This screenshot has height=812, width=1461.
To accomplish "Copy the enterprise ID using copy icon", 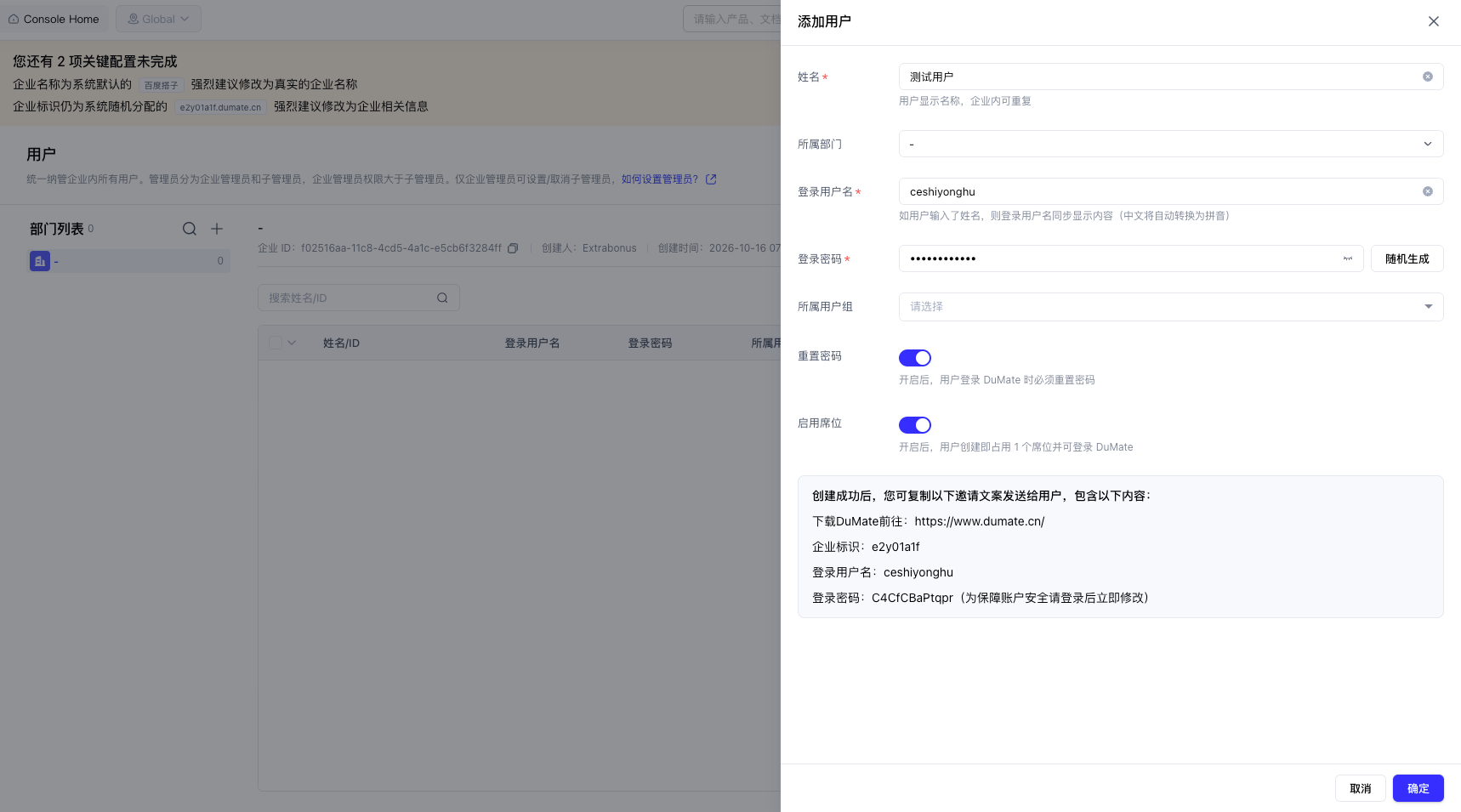I will click(x=513, y=248).
